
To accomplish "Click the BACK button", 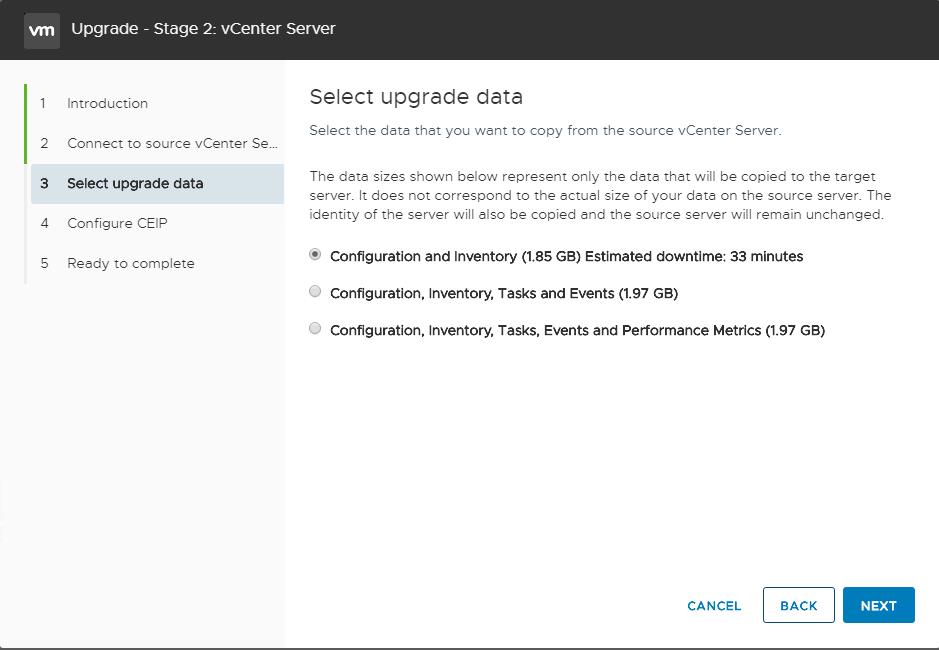I will coord(798,605).
